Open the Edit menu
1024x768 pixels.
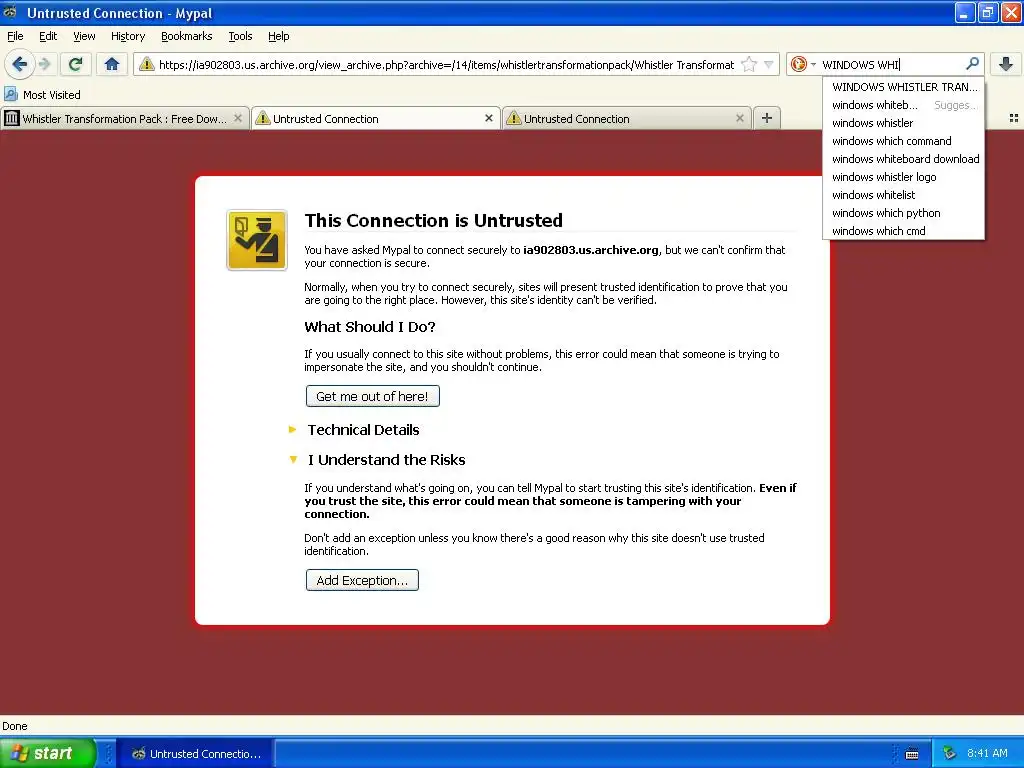(48, 36)
